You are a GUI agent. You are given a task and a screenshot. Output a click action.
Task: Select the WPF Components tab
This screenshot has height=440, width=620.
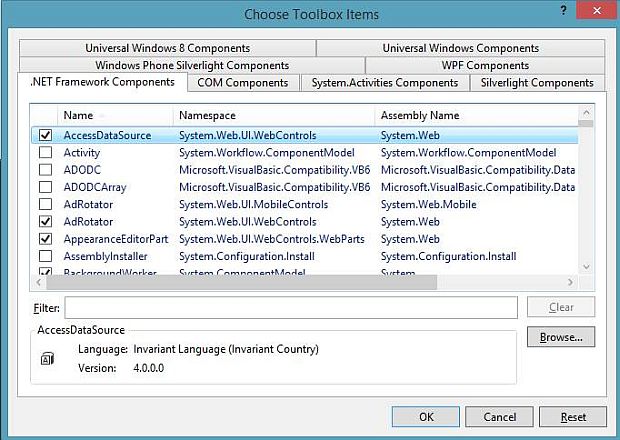pyautogui.click(x=485, y=65)
